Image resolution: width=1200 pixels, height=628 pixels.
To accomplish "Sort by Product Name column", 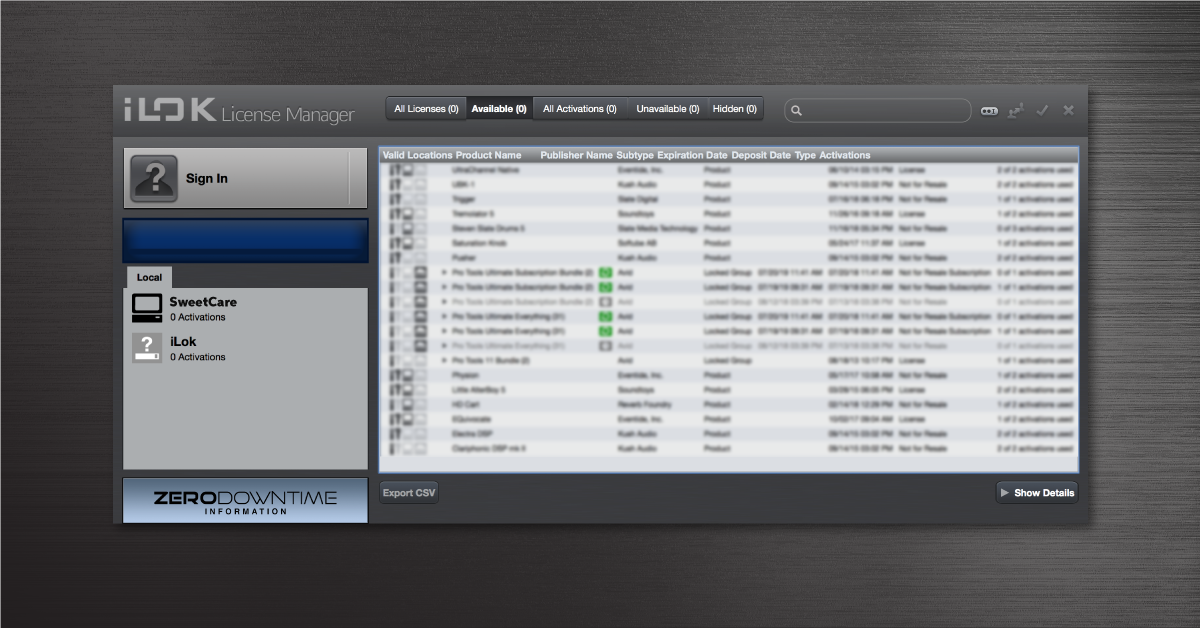I will pos(488,155).
